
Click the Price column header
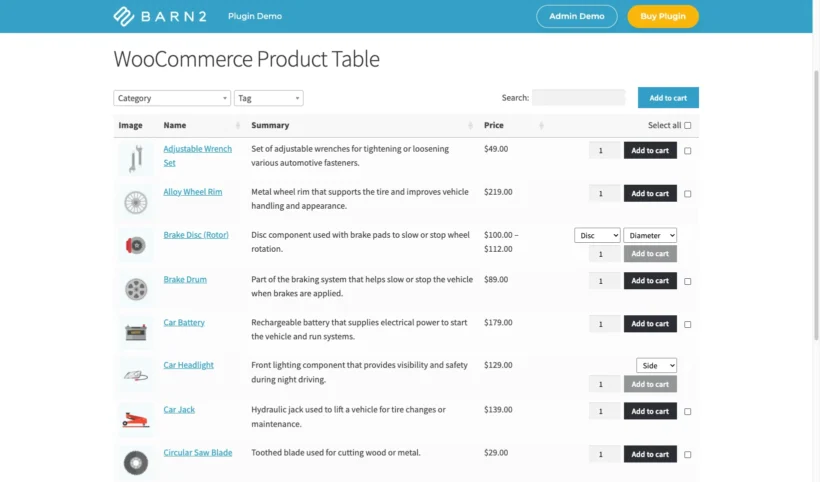point(494,125)
